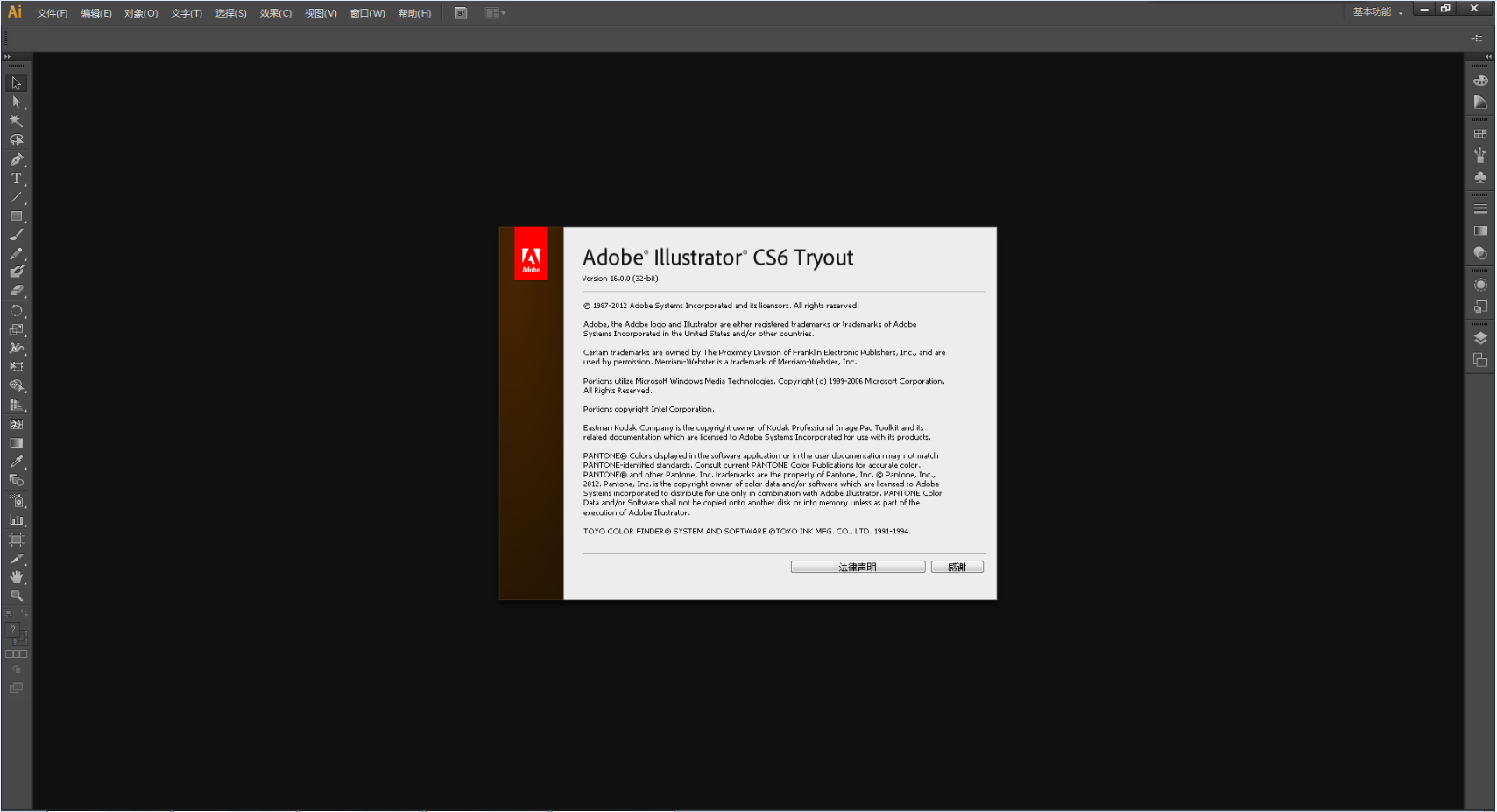Pick the Lasso tool
The image size is (1497, 812).
[17, 140]
